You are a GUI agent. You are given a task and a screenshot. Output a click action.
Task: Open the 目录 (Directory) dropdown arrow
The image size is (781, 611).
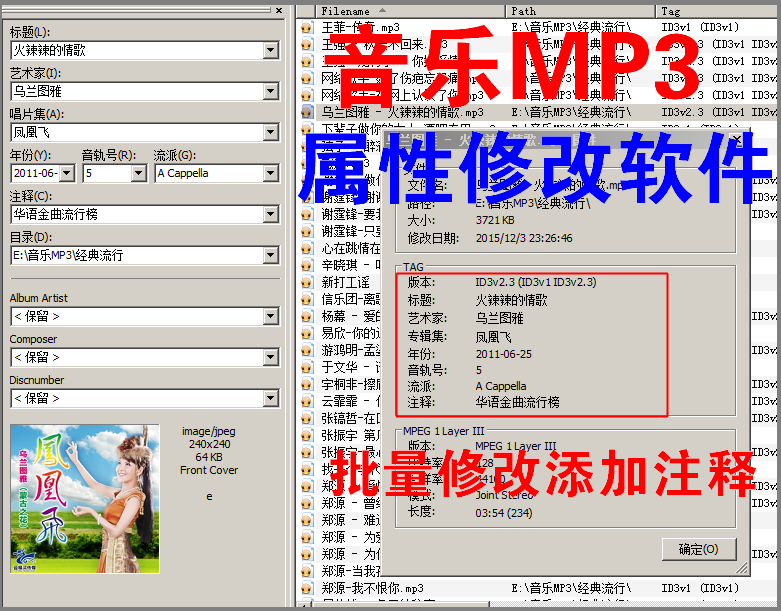tap(270, 255)
